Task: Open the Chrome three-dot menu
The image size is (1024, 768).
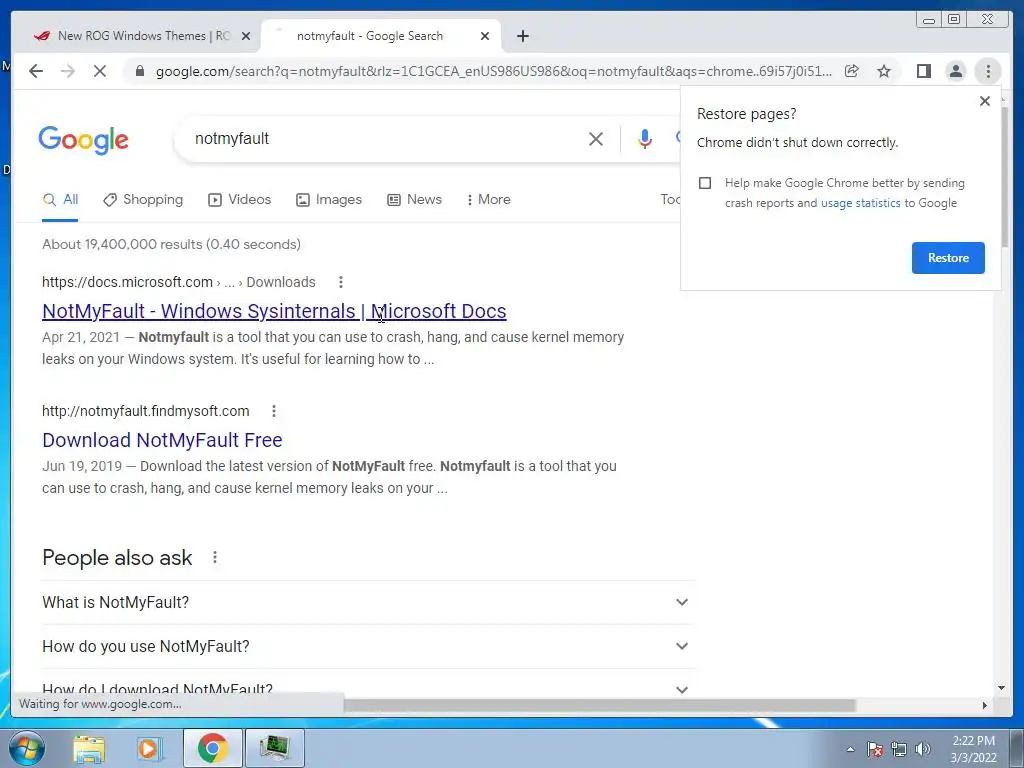Action: tap(988, 71)
